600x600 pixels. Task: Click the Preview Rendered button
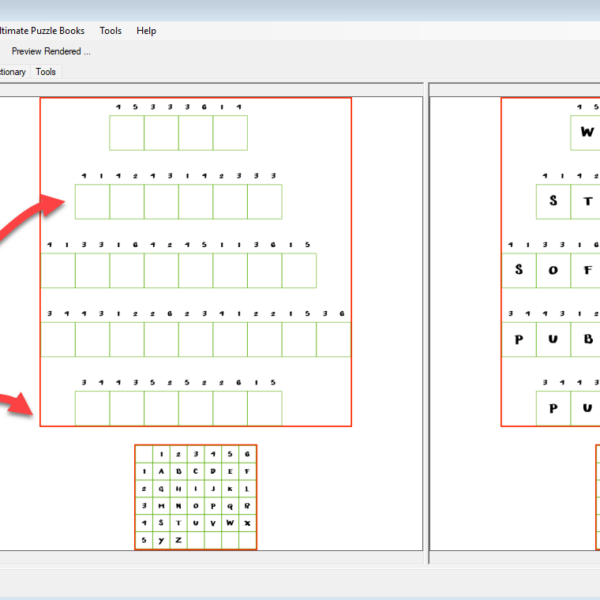(50, 51)
